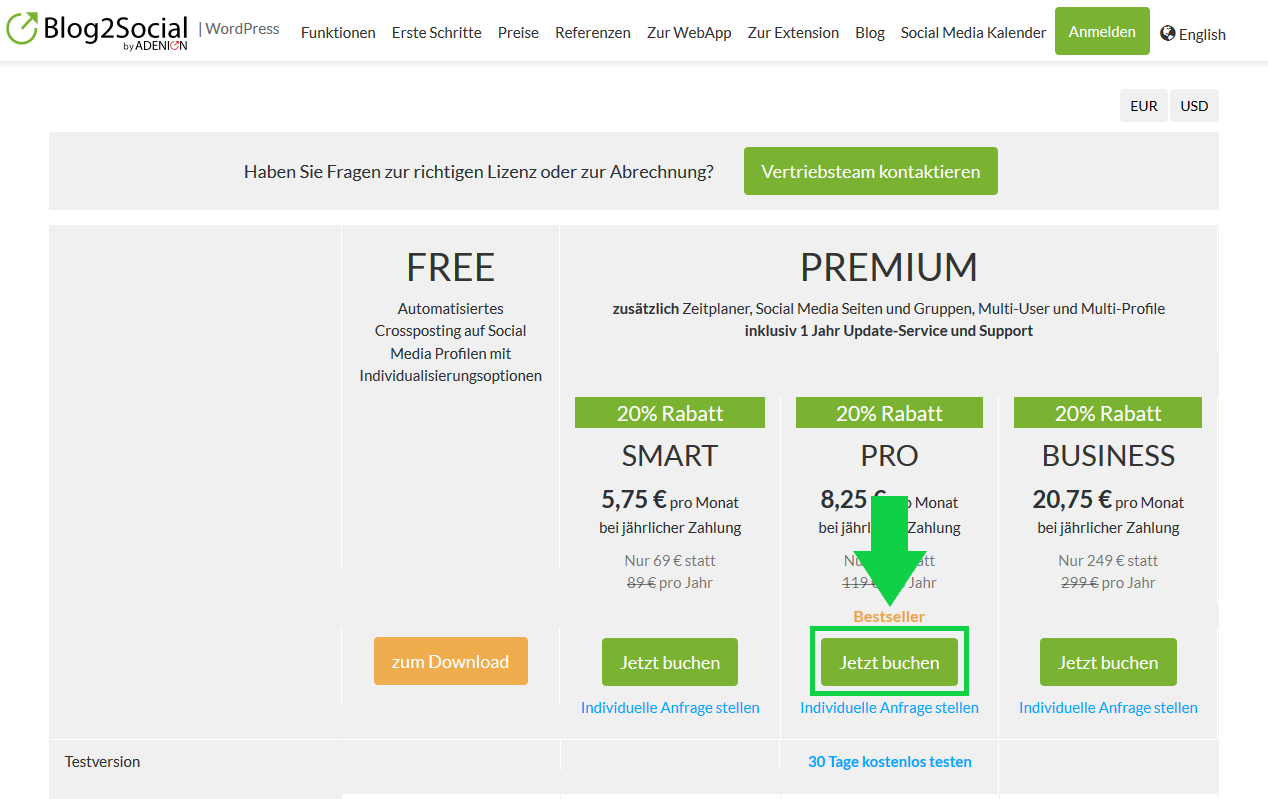Image resolution: width=1268 pixels, height=799 pixels.
Task: Click the 20% Rabatt banner above PRO
Action: tap(889, 413)
